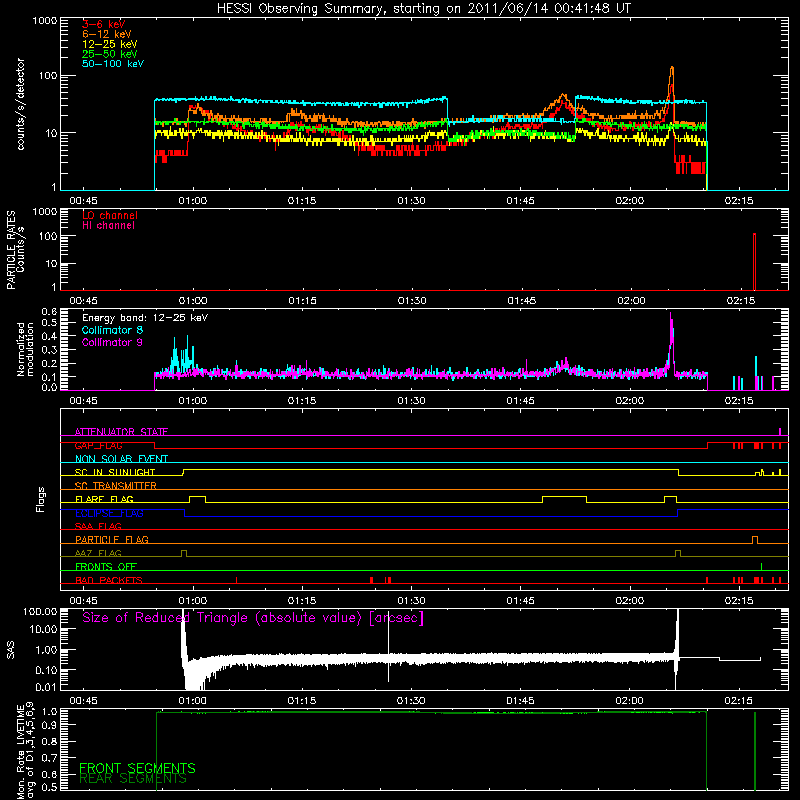The width and height of the screenshot is (800, 800).
Task: Click the Energy band: 12-25 keV label
Action: pos(145,318)
